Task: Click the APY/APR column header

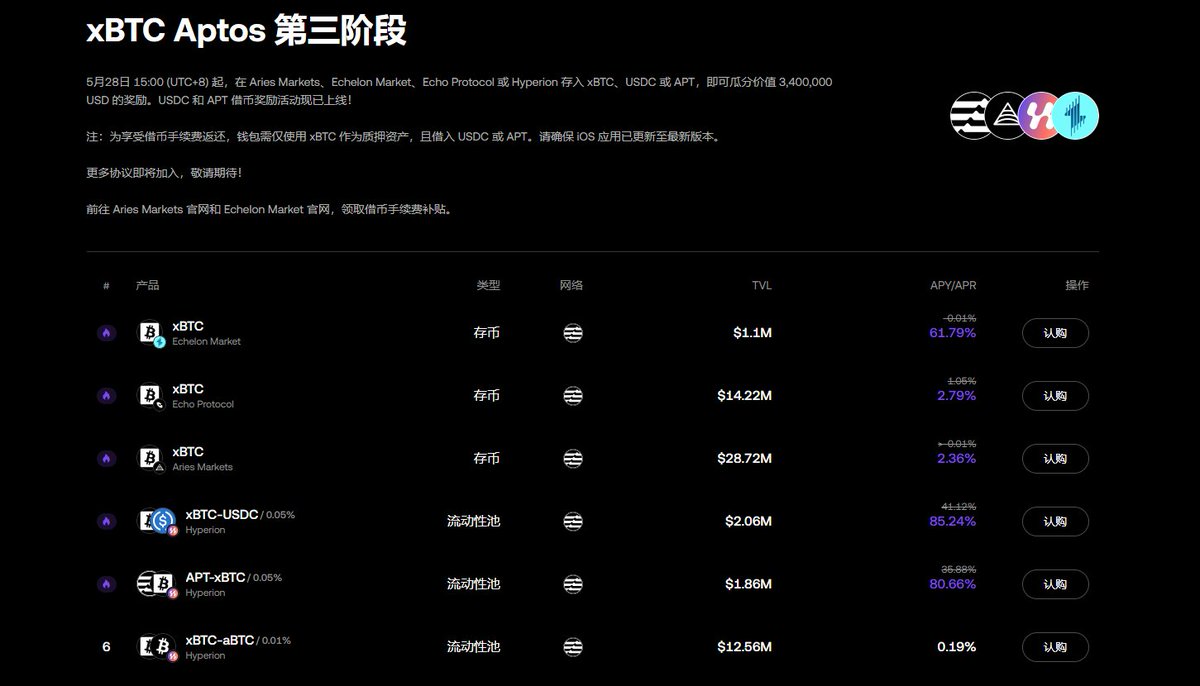Action: coord(953,285)
